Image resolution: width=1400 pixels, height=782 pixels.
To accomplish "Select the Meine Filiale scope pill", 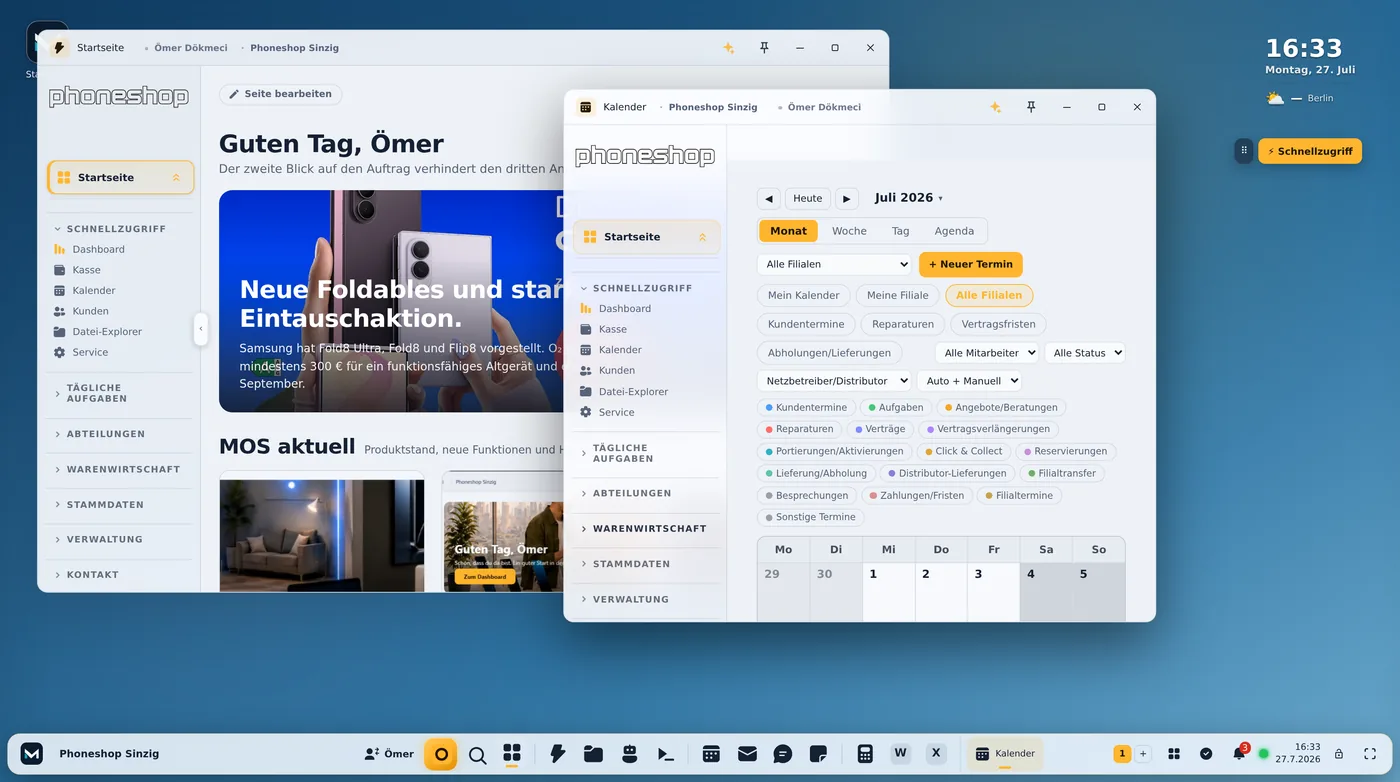I will pyautogui.click(x=898, y=295).
